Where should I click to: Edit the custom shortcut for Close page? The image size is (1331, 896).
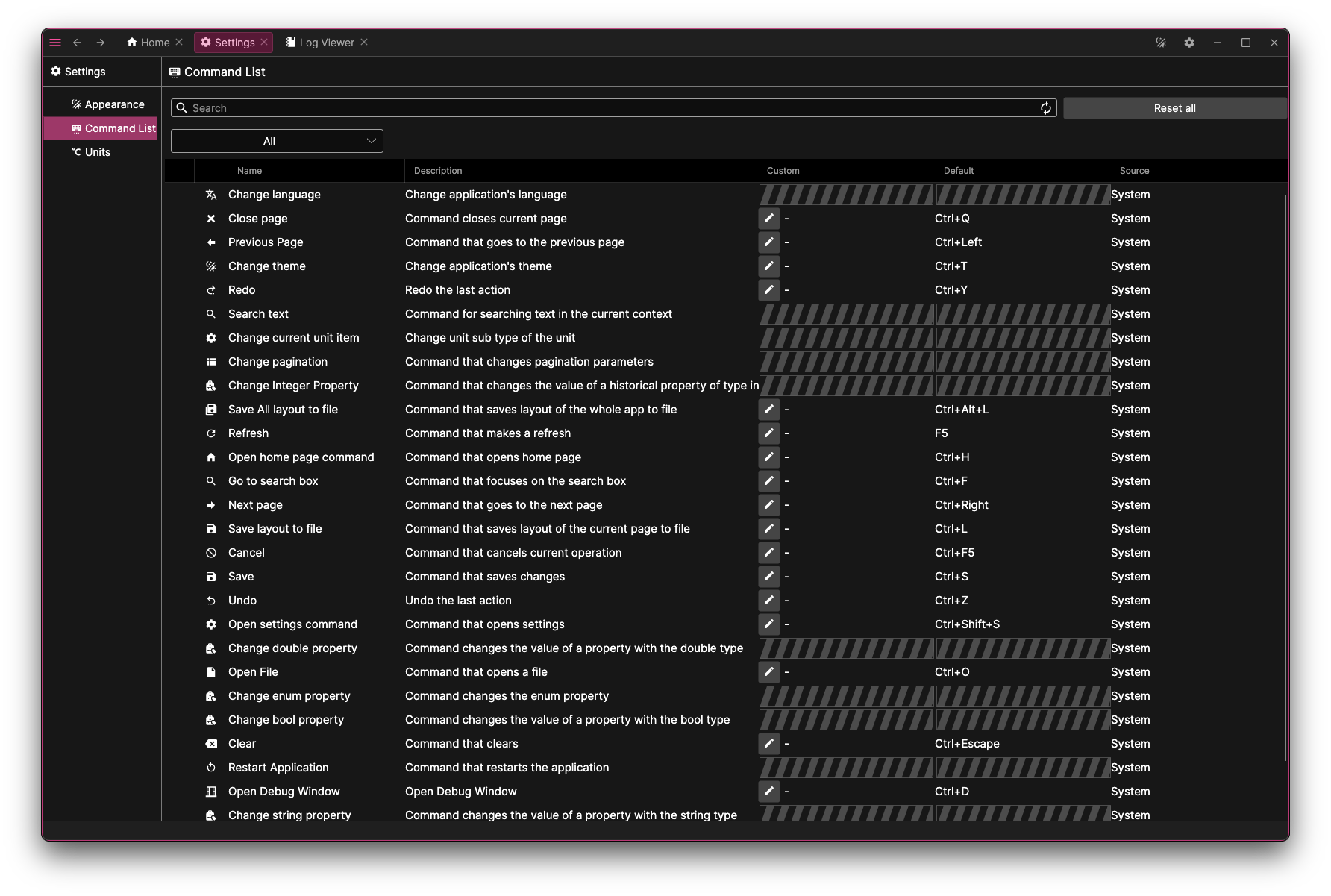(x=769, y=218)
